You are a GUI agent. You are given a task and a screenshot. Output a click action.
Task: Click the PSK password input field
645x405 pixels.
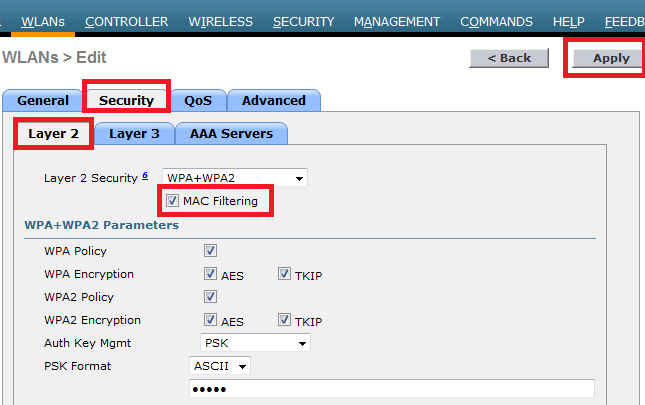point(391,389)
